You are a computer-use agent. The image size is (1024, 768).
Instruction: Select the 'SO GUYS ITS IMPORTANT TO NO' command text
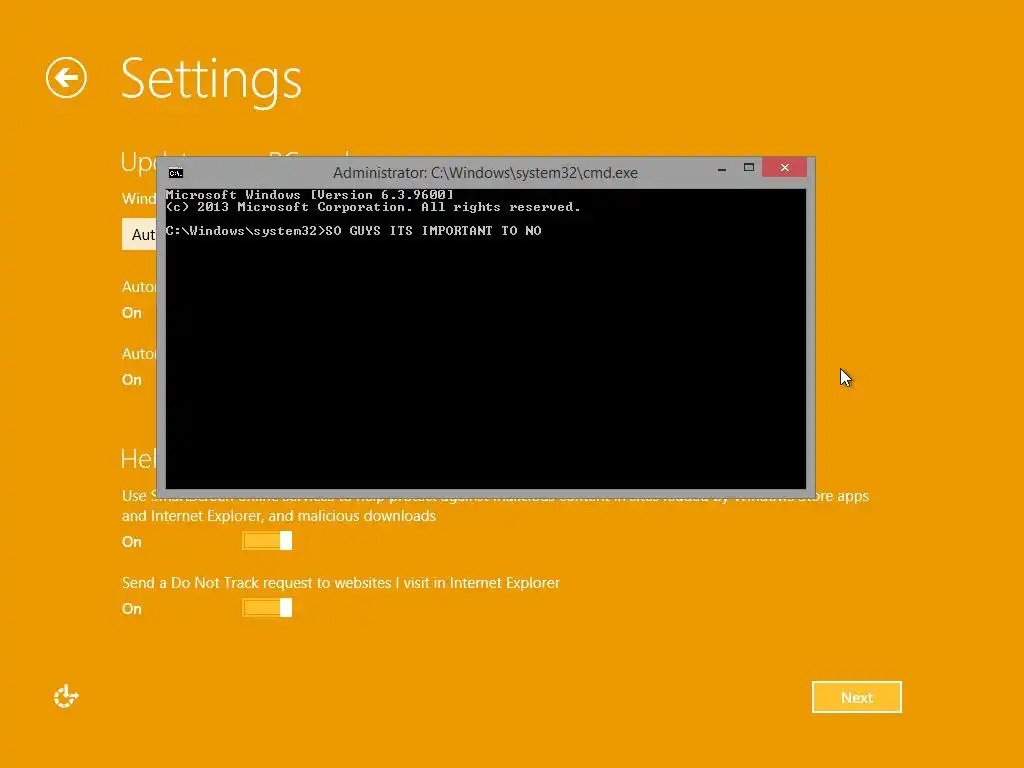(x=434, y=231)
